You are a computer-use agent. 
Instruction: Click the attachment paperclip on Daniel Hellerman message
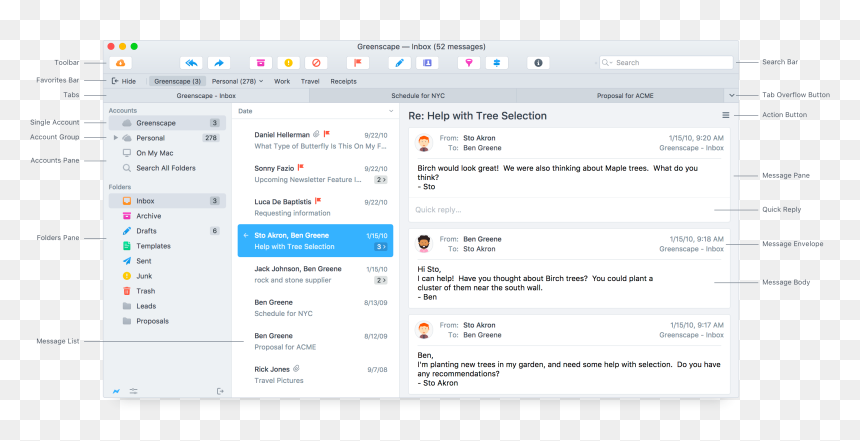[x=316, y=134]
